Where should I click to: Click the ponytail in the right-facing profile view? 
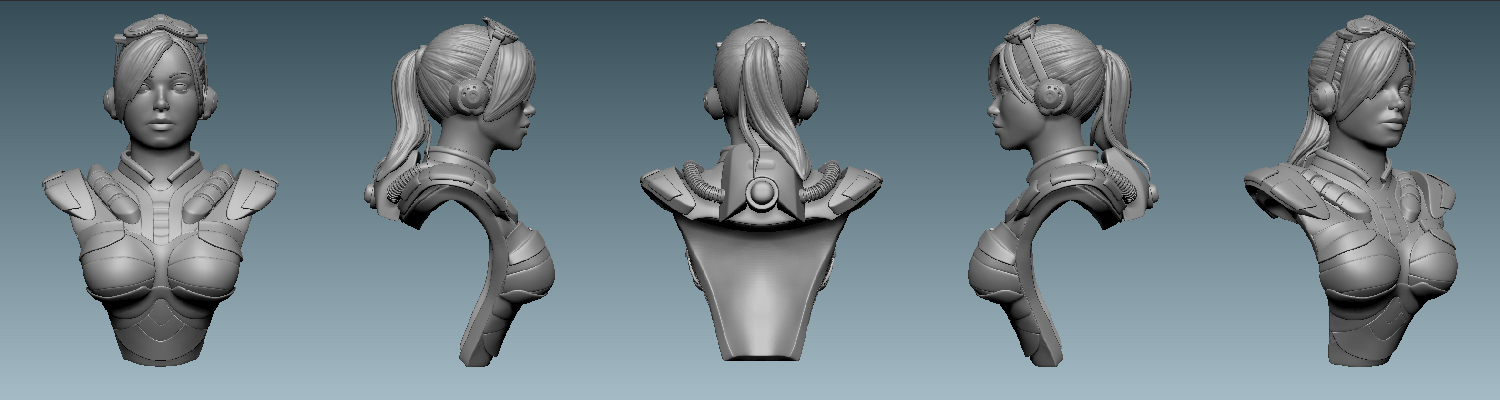pos(410,110)
